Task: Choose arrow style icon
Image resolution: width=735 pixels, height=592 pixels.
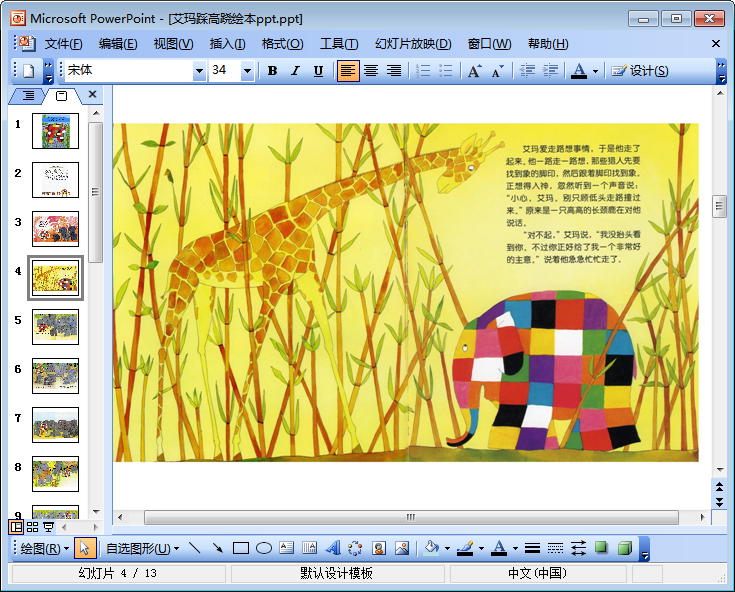Action: 578,548
